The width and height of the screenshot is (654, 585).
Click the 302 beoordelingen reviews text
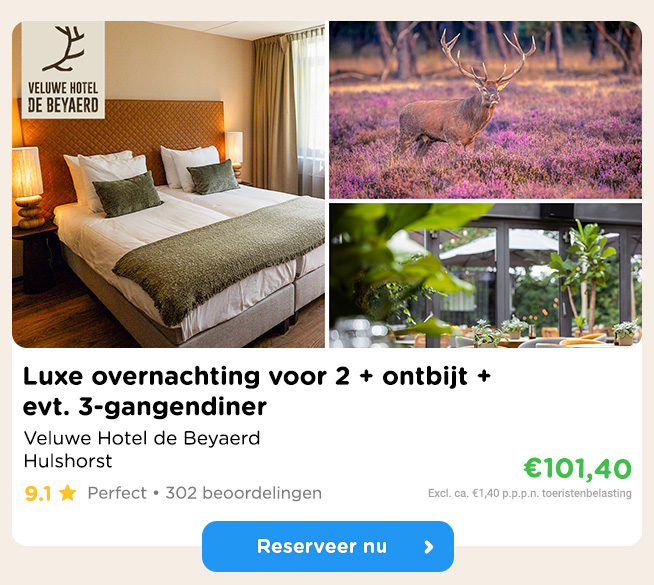point(244,493)
